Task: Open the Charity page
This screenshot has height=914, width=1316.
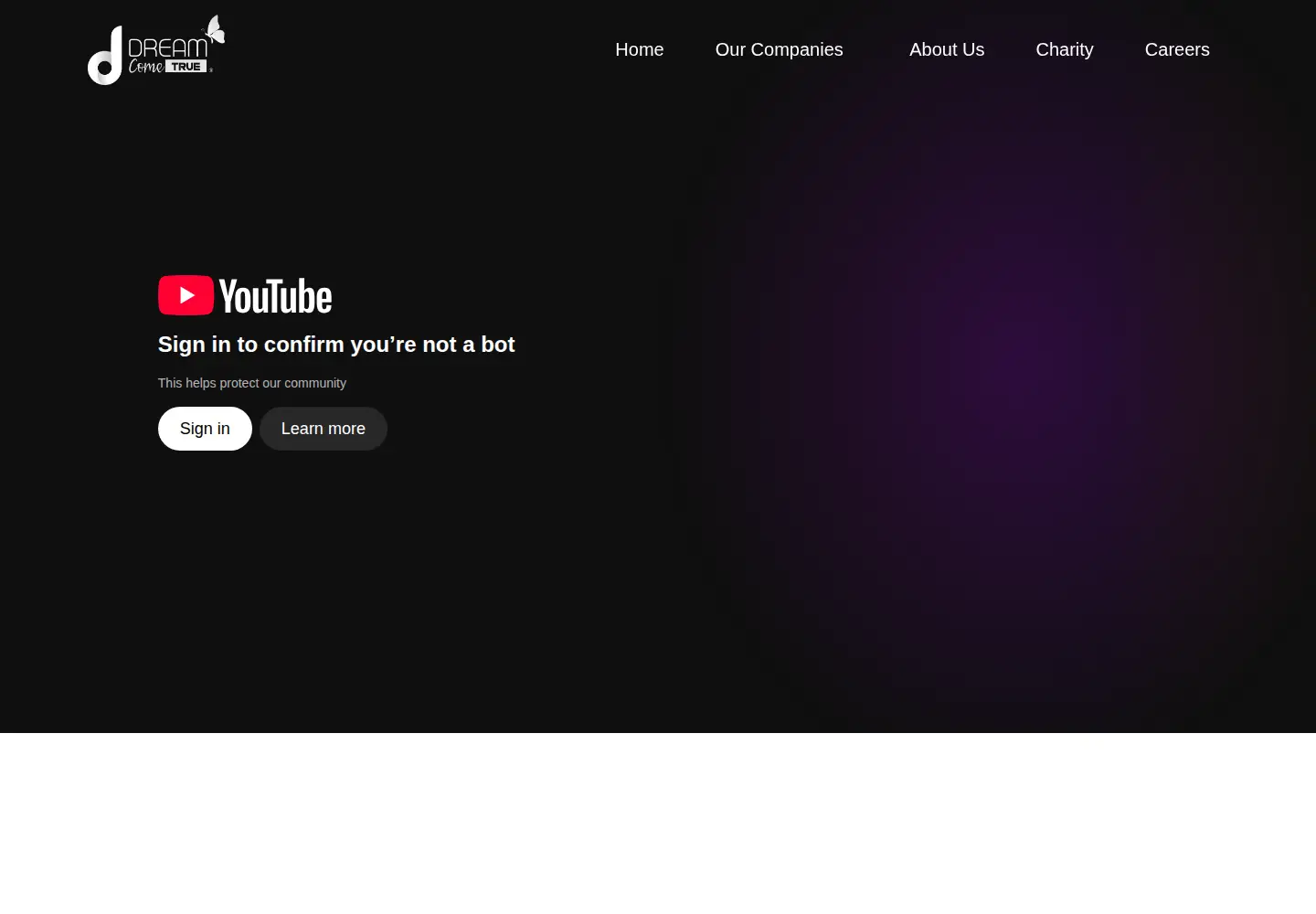Action: [1065, 49]
